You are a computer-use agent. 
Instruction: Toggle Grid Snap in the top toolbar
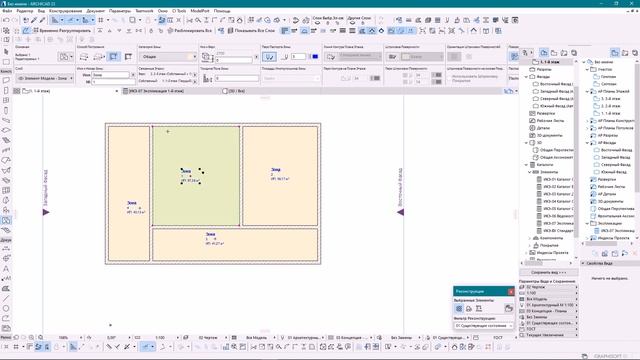[100, 20]
